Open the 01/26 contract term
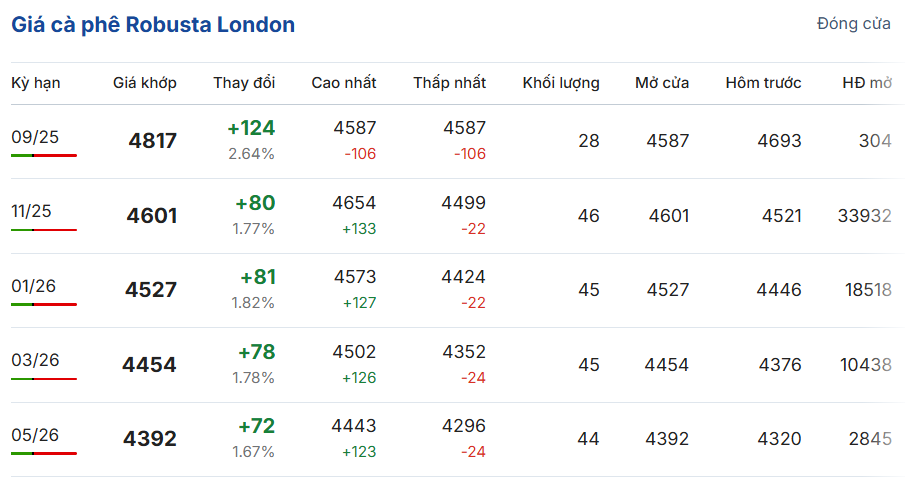 click(33, 286)
